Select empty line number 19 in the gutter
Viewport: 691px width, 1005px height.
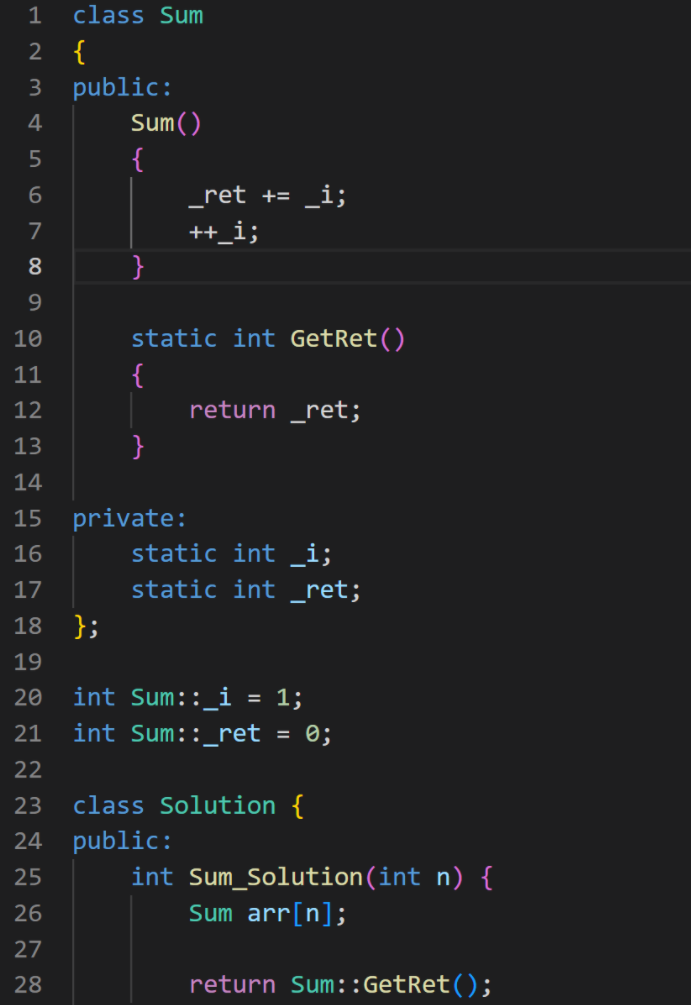(x=28, y=662)
